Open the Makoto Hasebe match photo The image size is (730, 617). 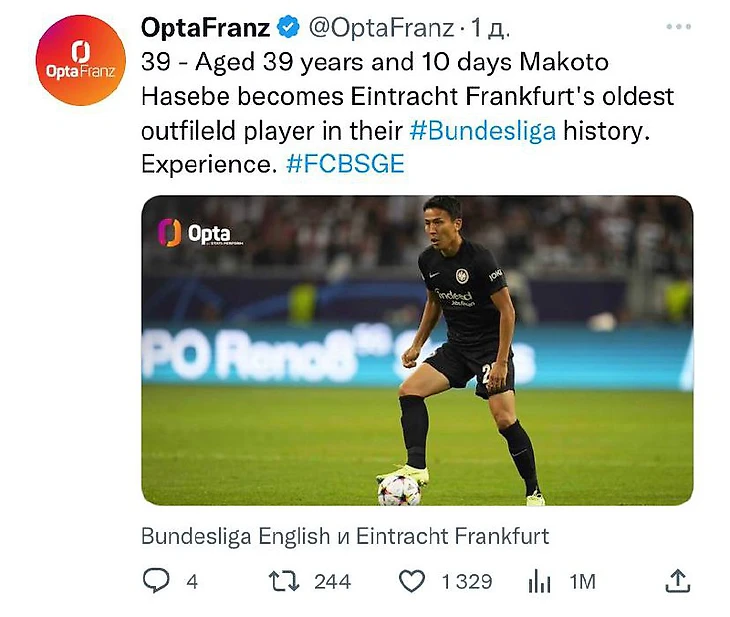click(417, 350)
